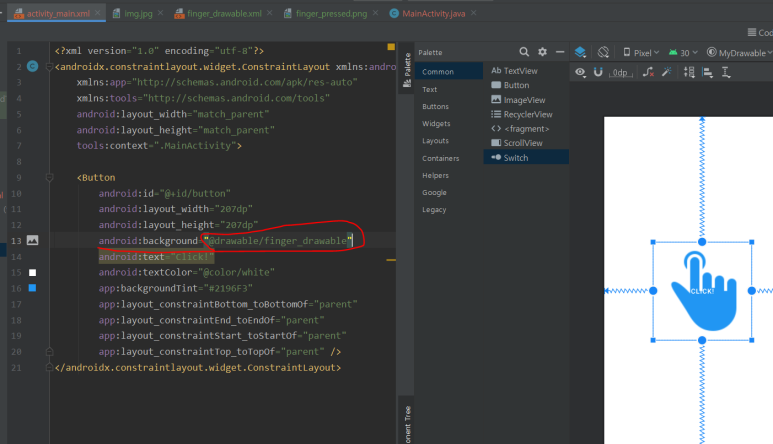Open the guidelines tool icon
Viewport: 773px width, 444px height.
click(726, 72)
